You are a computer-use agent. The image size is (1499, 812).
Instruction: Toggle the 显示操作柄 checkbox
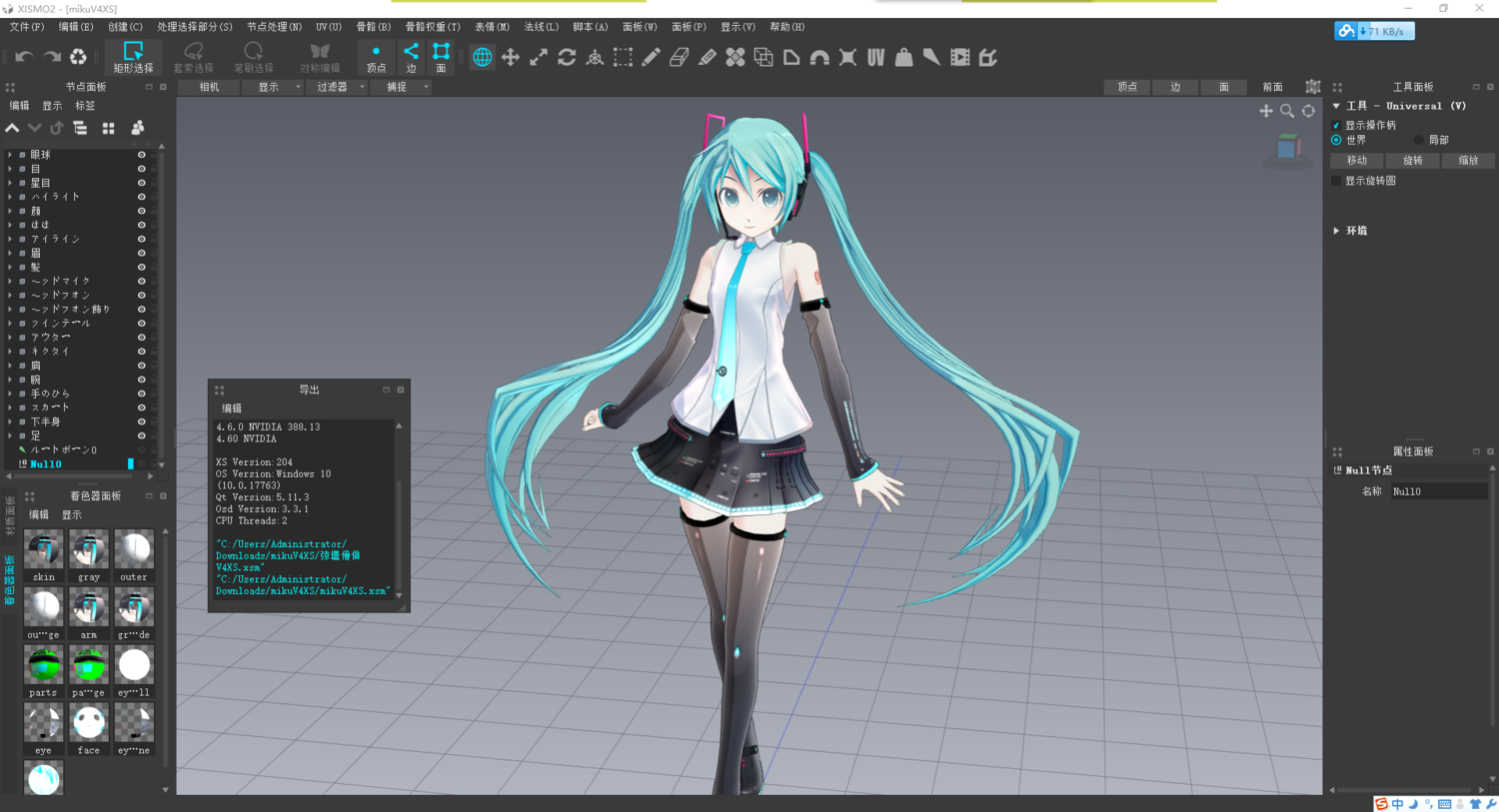point(1336,125)
